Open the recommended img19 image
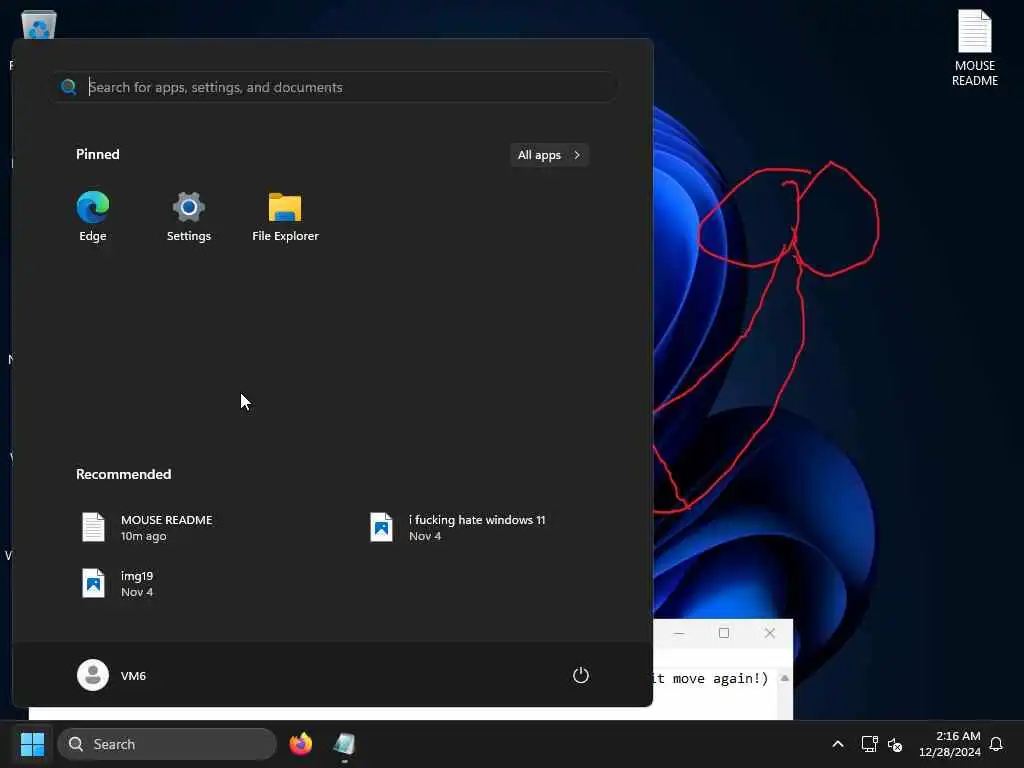 tap(119, 584)
